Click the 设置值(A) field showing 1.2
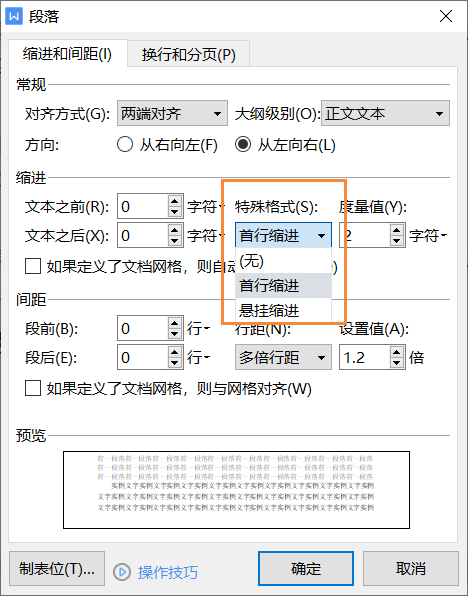 (x=365, y=357)
